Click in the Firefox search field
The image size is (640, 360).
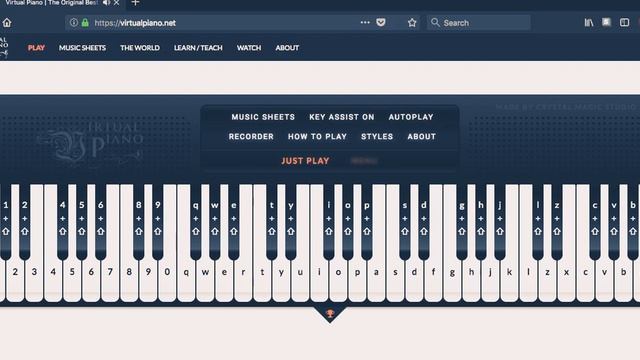(x=479, y=23)
